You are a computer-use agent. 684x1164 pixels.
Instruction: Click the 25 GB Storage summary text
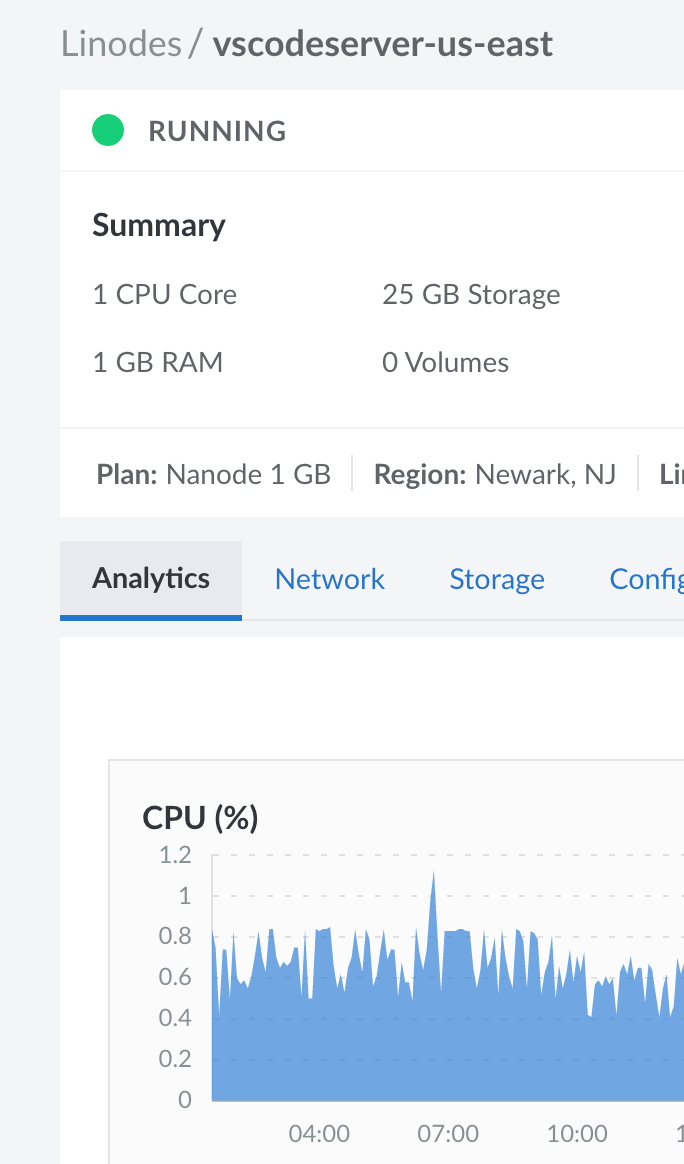click(x=471, y=295)
